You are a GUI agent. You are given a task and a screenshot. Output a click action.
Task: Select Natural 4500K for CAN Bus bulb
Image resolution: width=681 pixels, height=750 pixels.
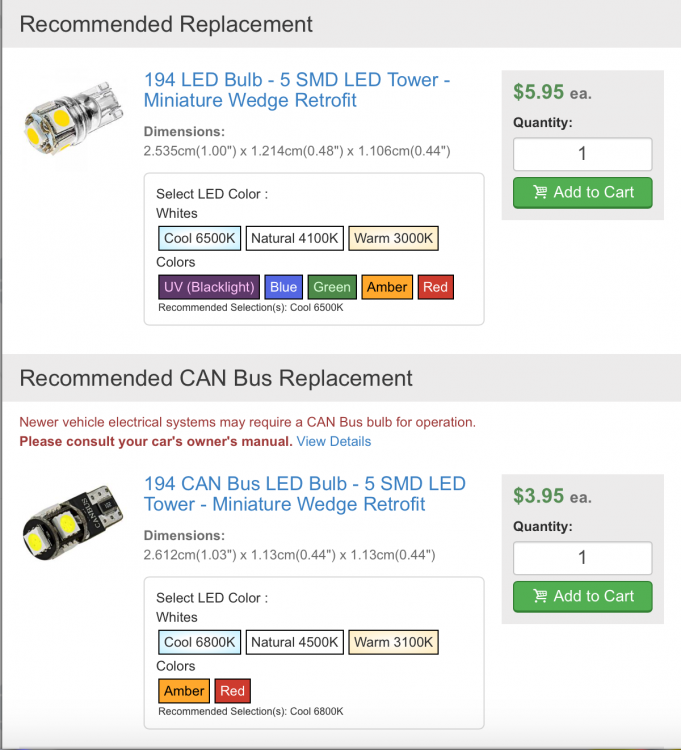[295, 642]
